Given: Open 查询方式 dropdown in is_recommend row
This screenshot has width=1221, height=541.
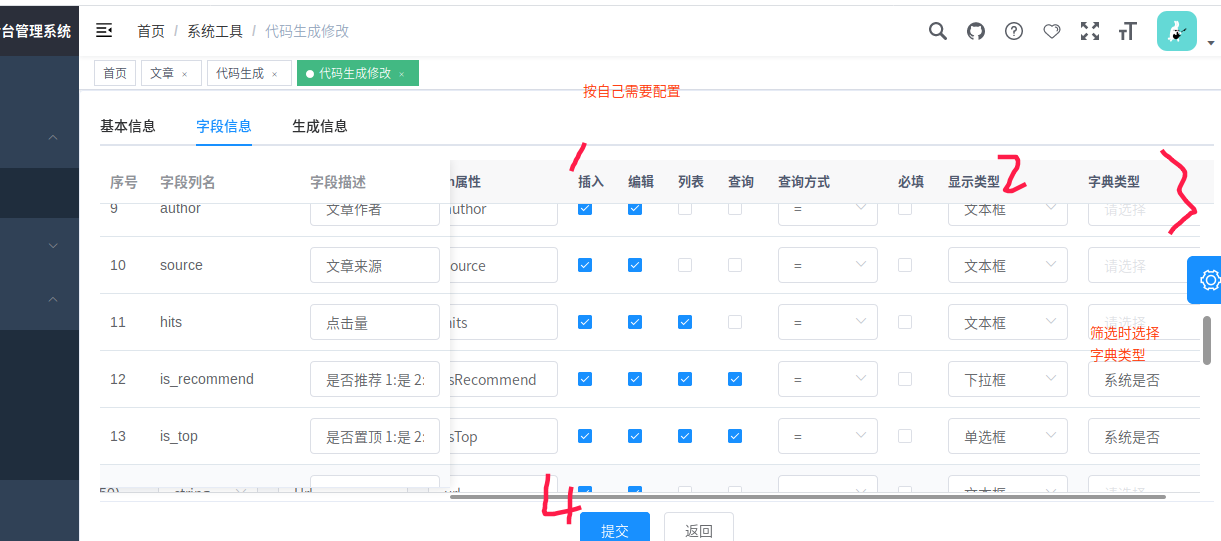Looking at the screenshot, I should point(828,379).
